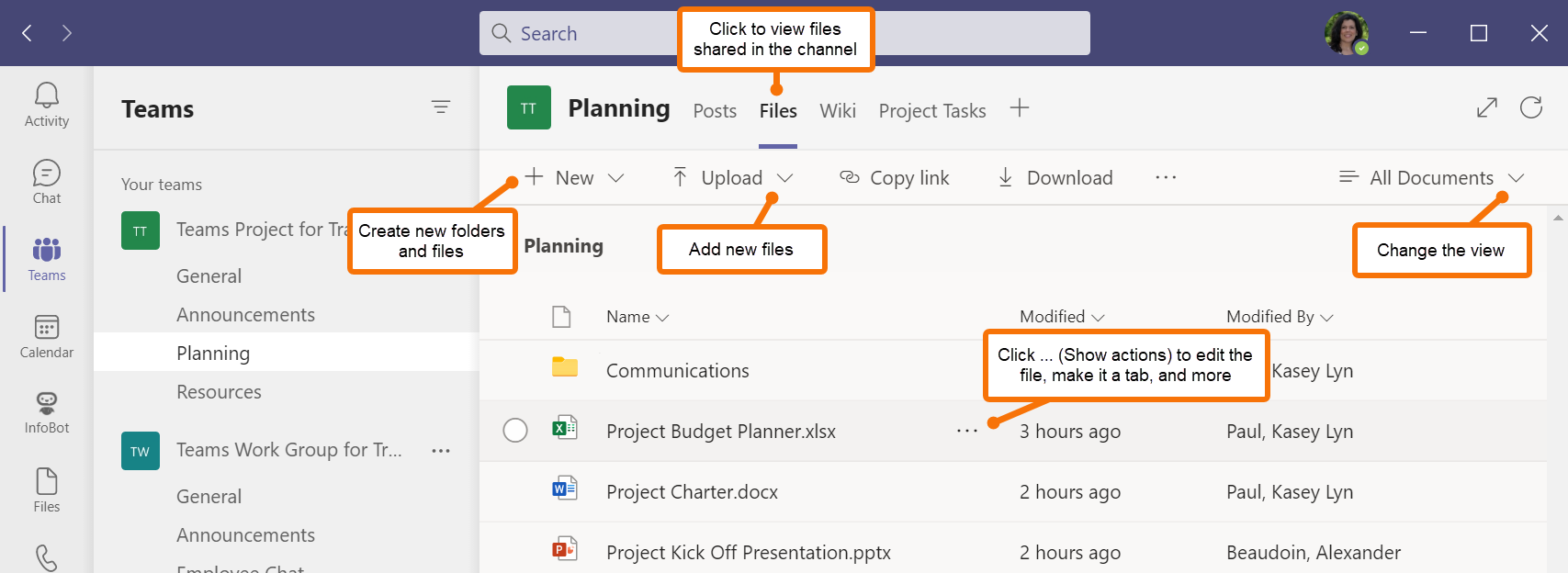Click the PowerPoint icon of Kick Off Presentation
Image resolution: width=1568 pixels, height=573 pixels.
[564, 549]
